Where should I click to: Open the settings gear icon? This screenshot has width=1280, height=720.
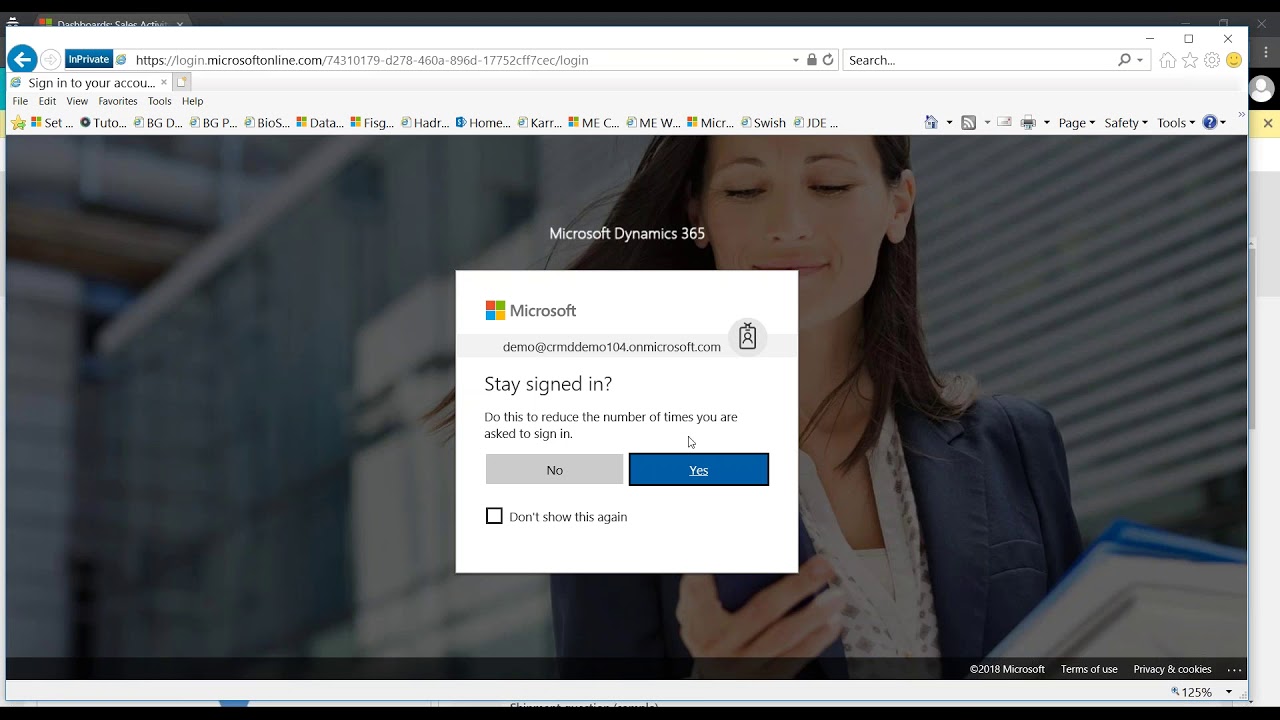coord(1212,61)
